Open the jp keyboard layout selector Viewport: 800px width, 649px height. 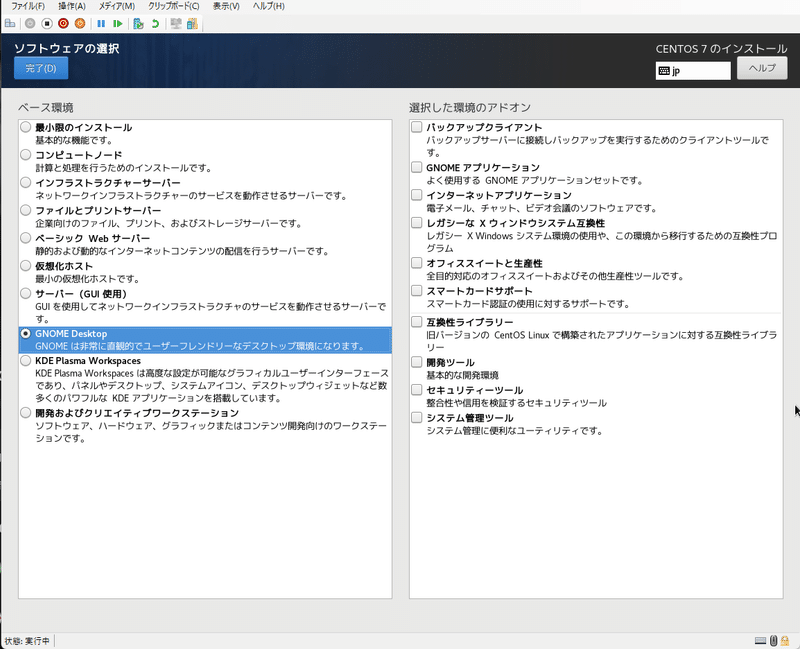click(693, 70)
